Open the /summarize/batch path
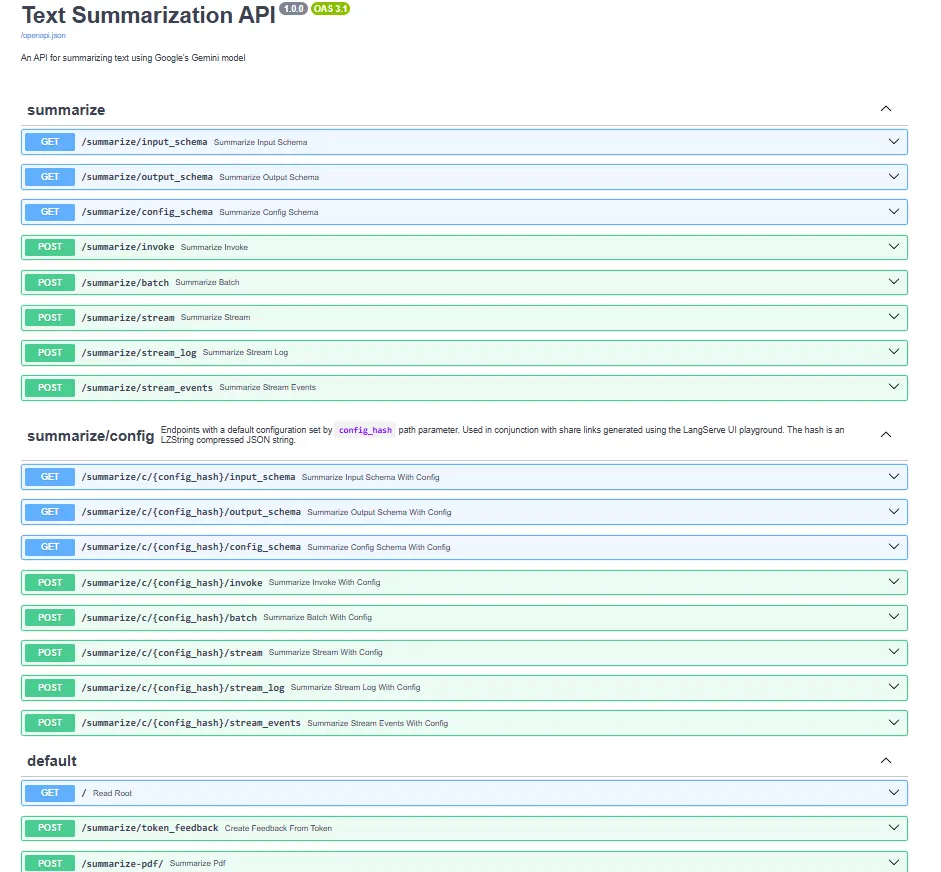Image resolution: width=941 pixels, height=872 pixels. pyautogui.click(x=125, y=282)
